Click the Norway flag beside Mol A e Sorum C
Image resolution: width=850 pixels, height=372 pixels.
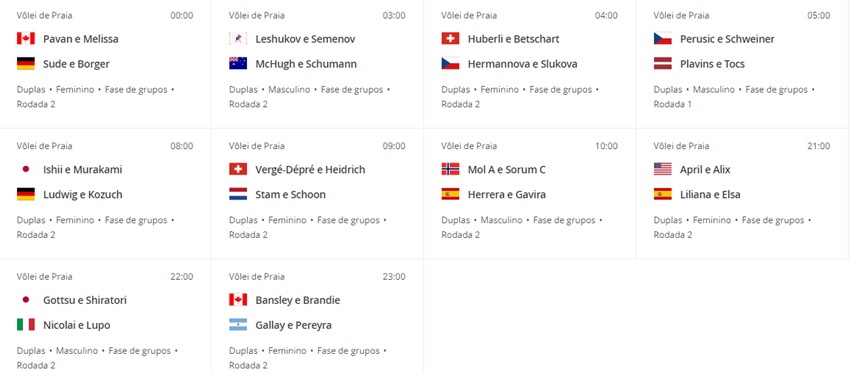(450, 169)
